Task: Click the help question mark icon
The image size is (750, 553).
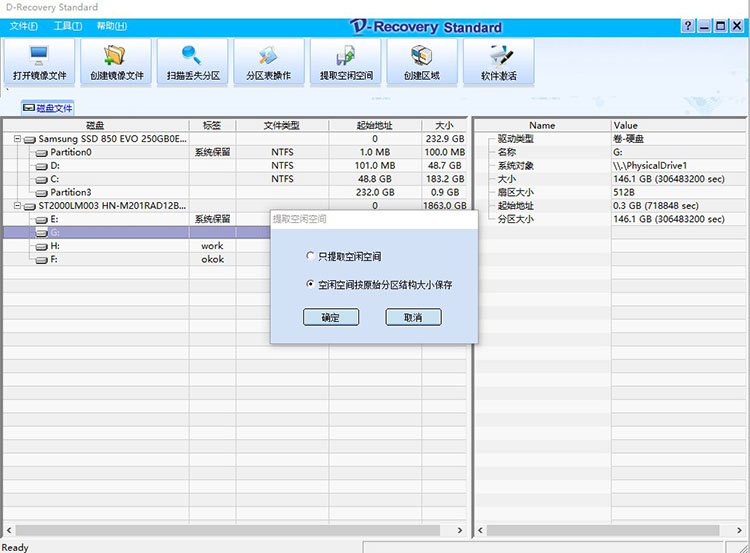Action: tap(688, 26)
